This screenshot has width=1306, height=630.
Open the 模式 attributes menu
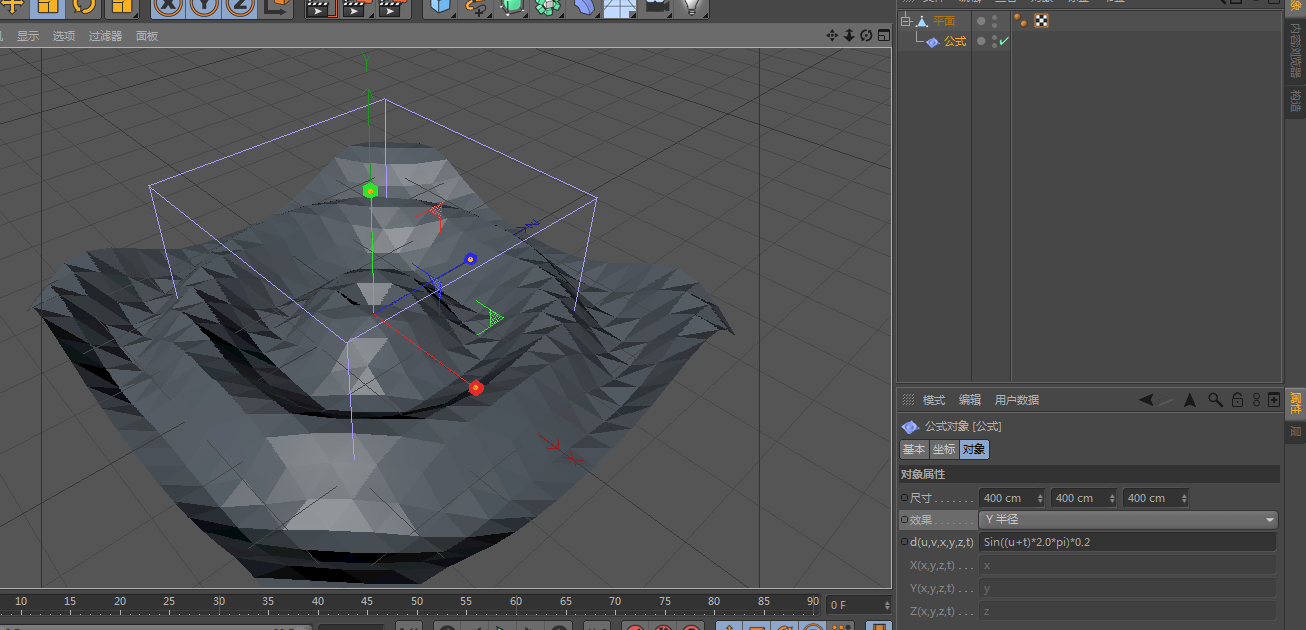[934, 400]
